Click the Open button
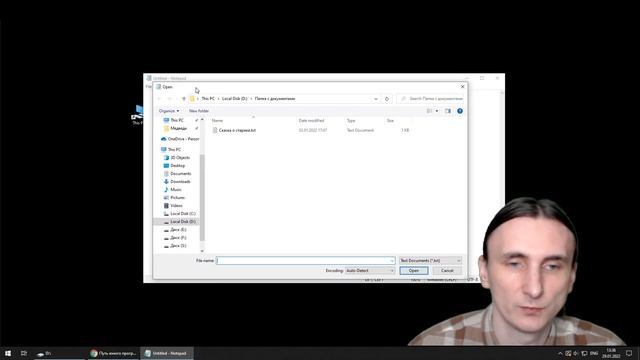The height and width of the screenshot is (360, 640). (x=414, y=271)
